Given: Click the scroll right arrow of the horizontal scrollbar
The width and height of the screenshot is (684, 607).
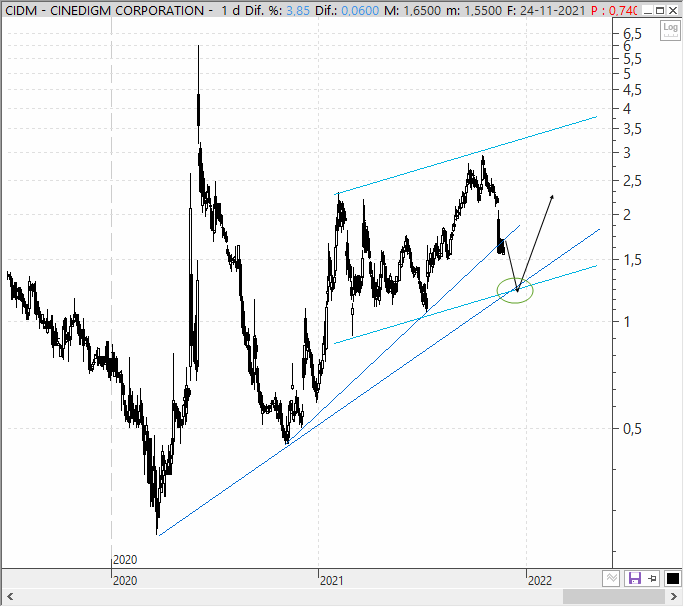Looking at the screenshot, I should (674, 597).
